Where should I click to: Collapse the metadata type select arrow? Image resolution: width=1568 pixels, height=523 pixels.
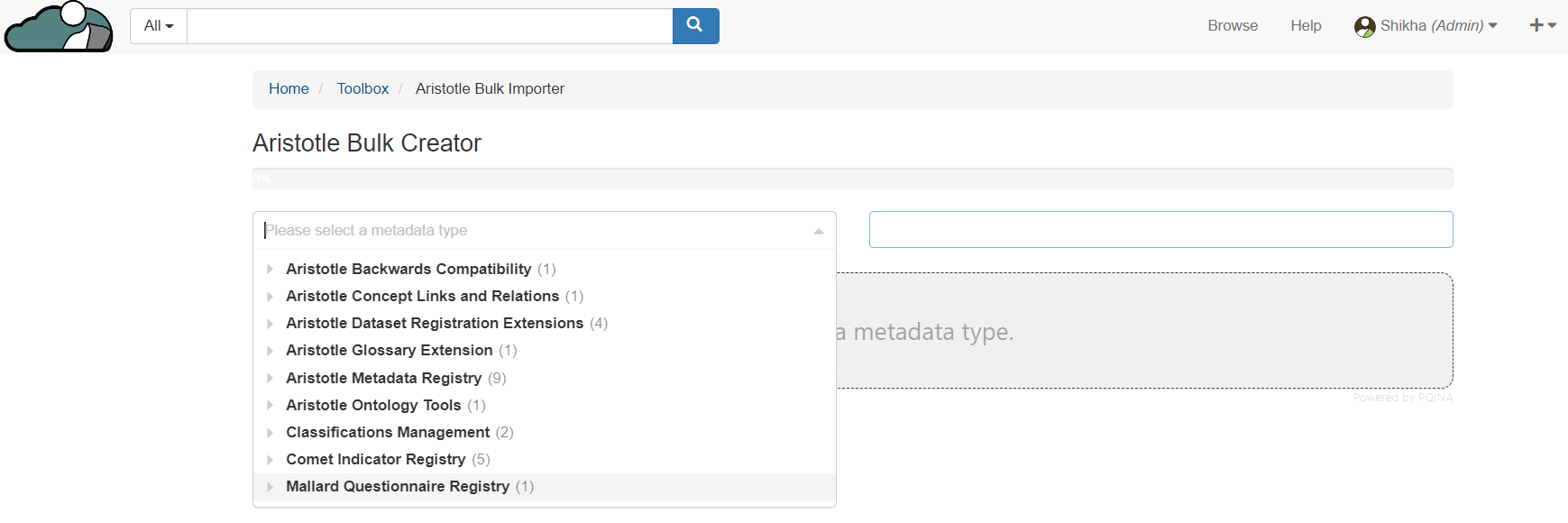[818, 231]
